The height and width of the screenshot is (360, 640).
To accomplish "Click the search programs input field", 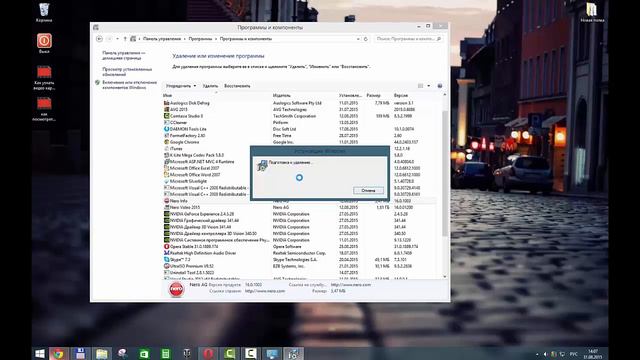I will [408, 39].
